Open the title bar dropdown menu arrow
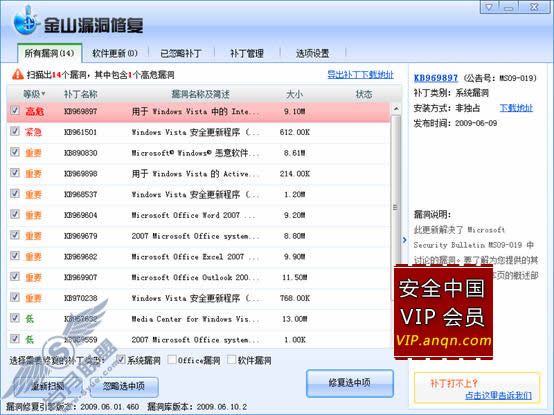Screen dimensions: 554x415 489,7
